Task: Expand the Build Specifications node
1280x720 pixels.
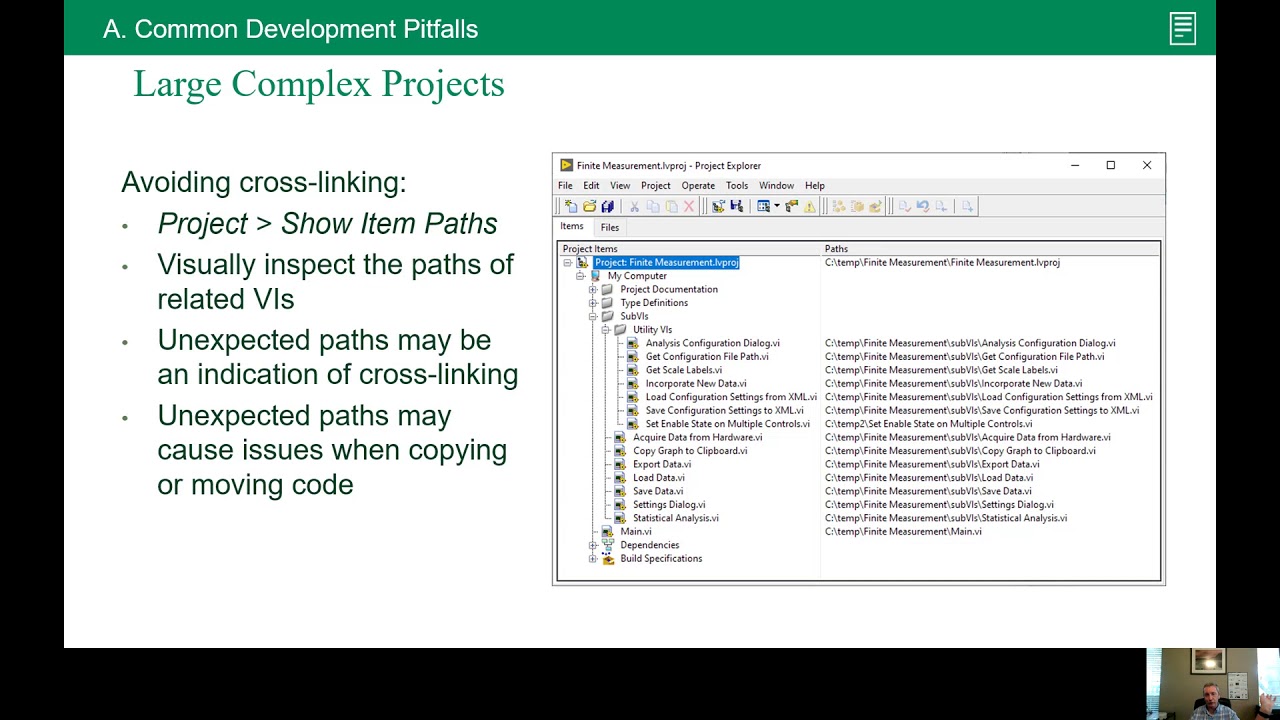Action: pyautogui.click(x=593, y=559)
